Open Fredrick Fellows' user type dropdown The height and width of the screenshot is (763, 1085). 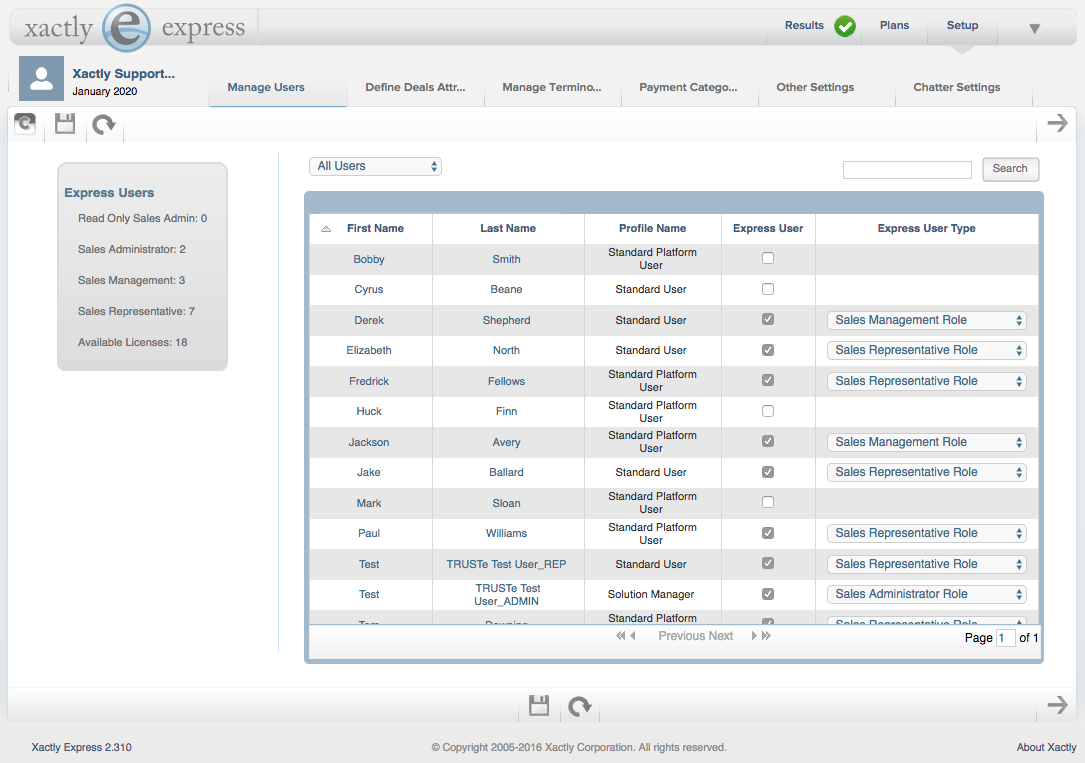[927, 381]
